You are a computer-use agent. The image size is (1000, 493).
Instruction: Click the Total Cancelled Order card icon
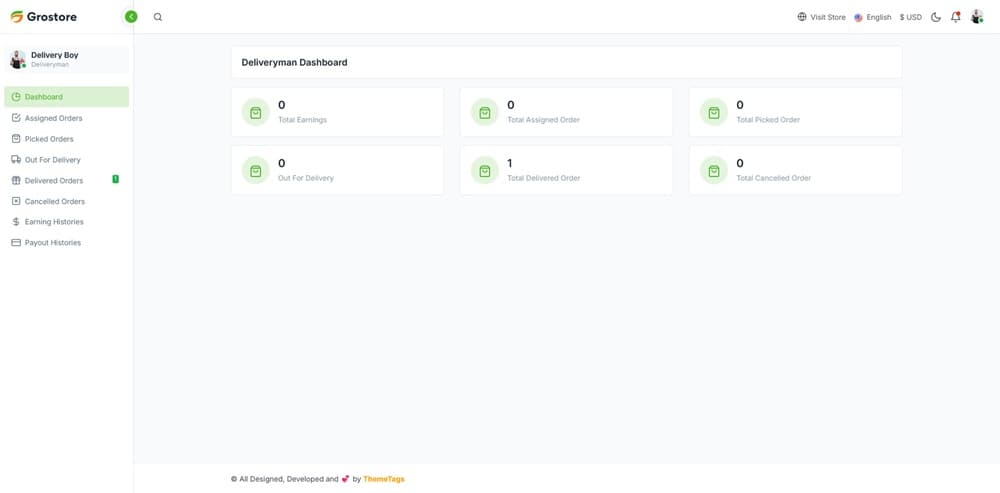point(714,170)
